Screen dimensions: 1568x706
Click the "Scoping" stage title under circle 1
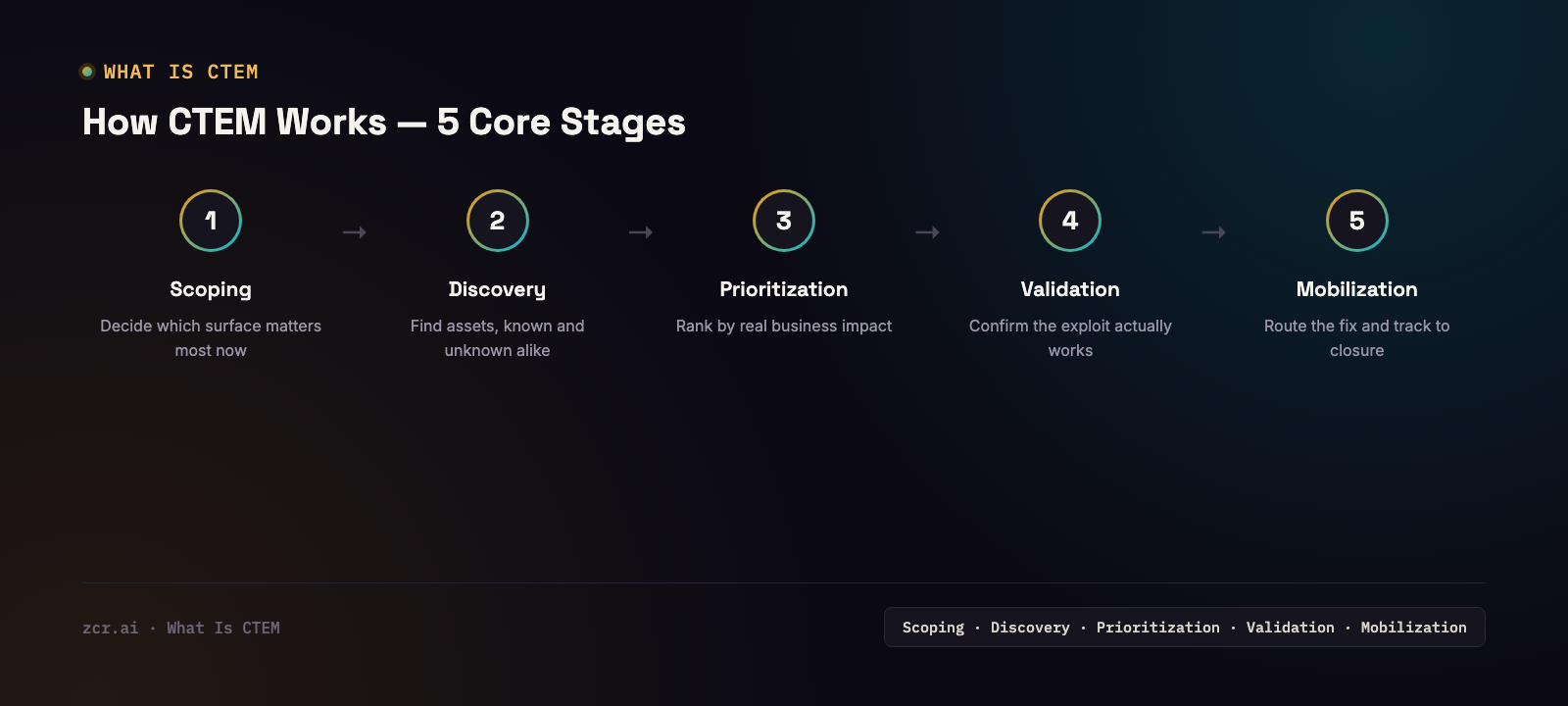pos(211,289)
